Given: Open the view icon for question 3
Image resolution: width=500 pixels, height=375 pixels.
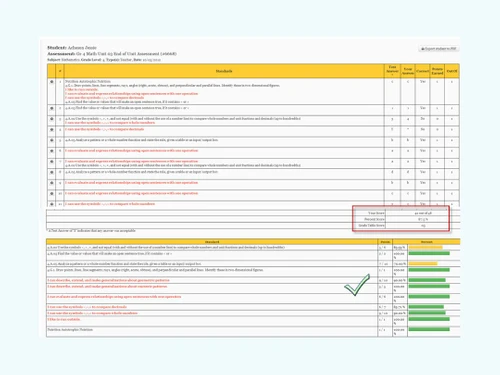Looking at the screenshot, I should pos(52,119).
